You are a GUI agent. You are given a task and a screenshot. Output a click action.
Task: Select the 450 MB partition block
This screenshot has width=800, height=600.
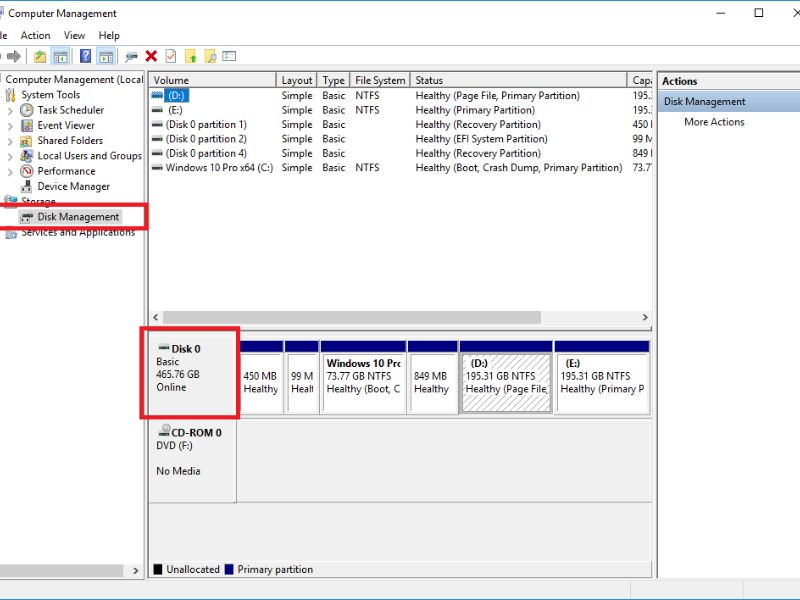pos(261,377)
